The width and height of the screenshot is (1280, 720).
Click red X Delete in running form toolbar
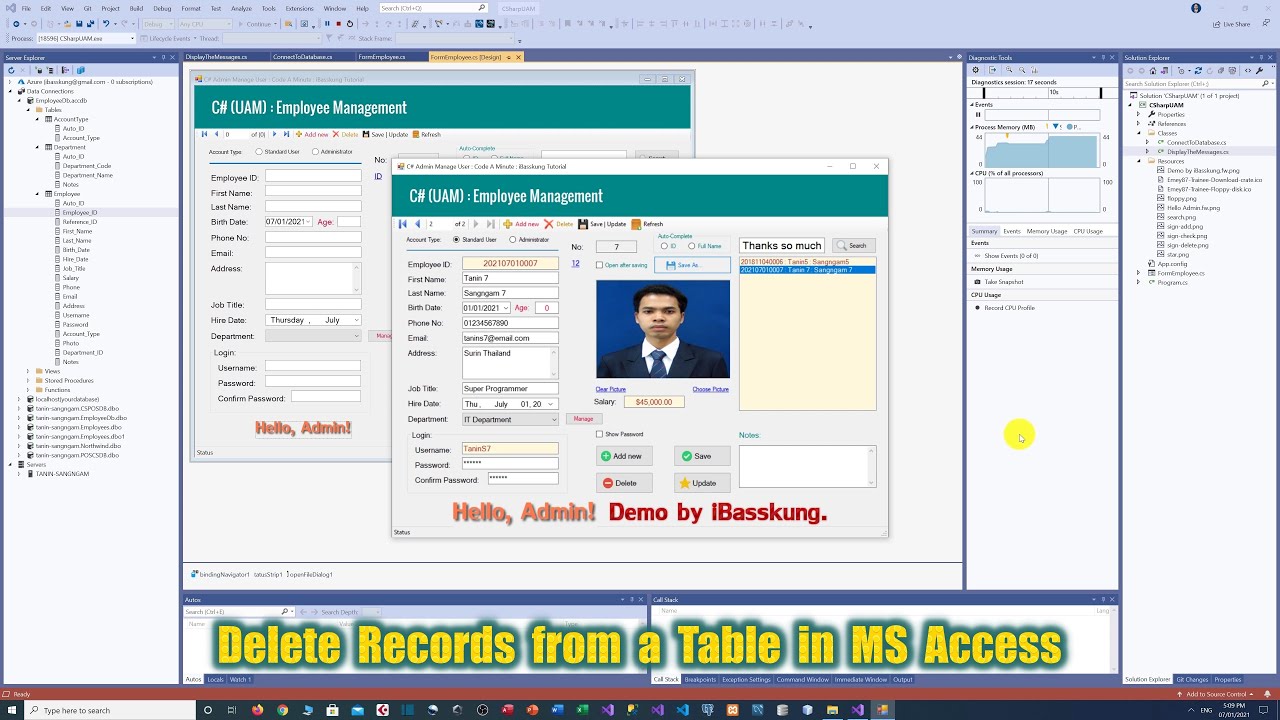[559, 224]
